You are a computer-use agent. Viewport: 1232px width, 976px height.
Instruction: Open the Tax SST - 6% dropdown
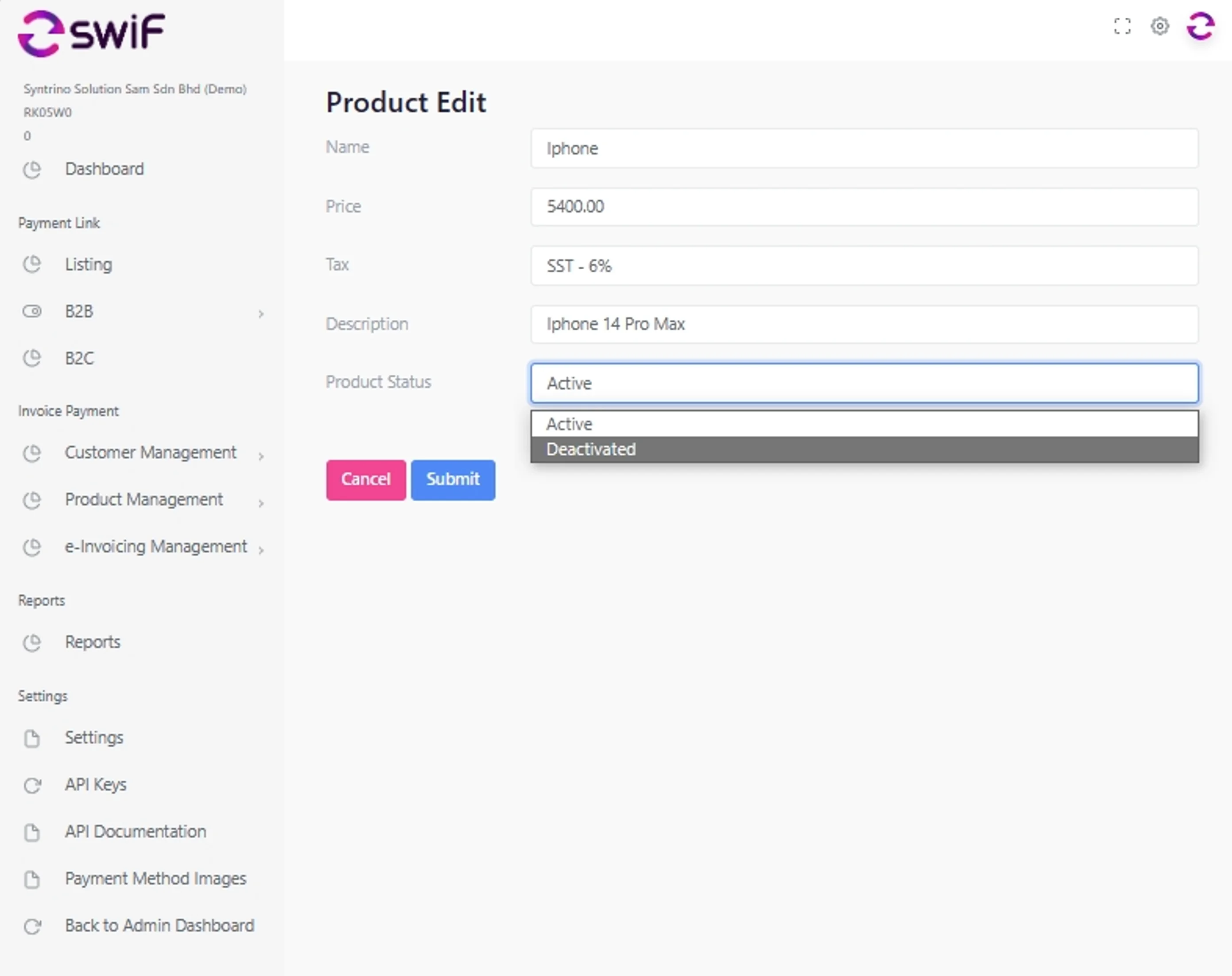864,266
